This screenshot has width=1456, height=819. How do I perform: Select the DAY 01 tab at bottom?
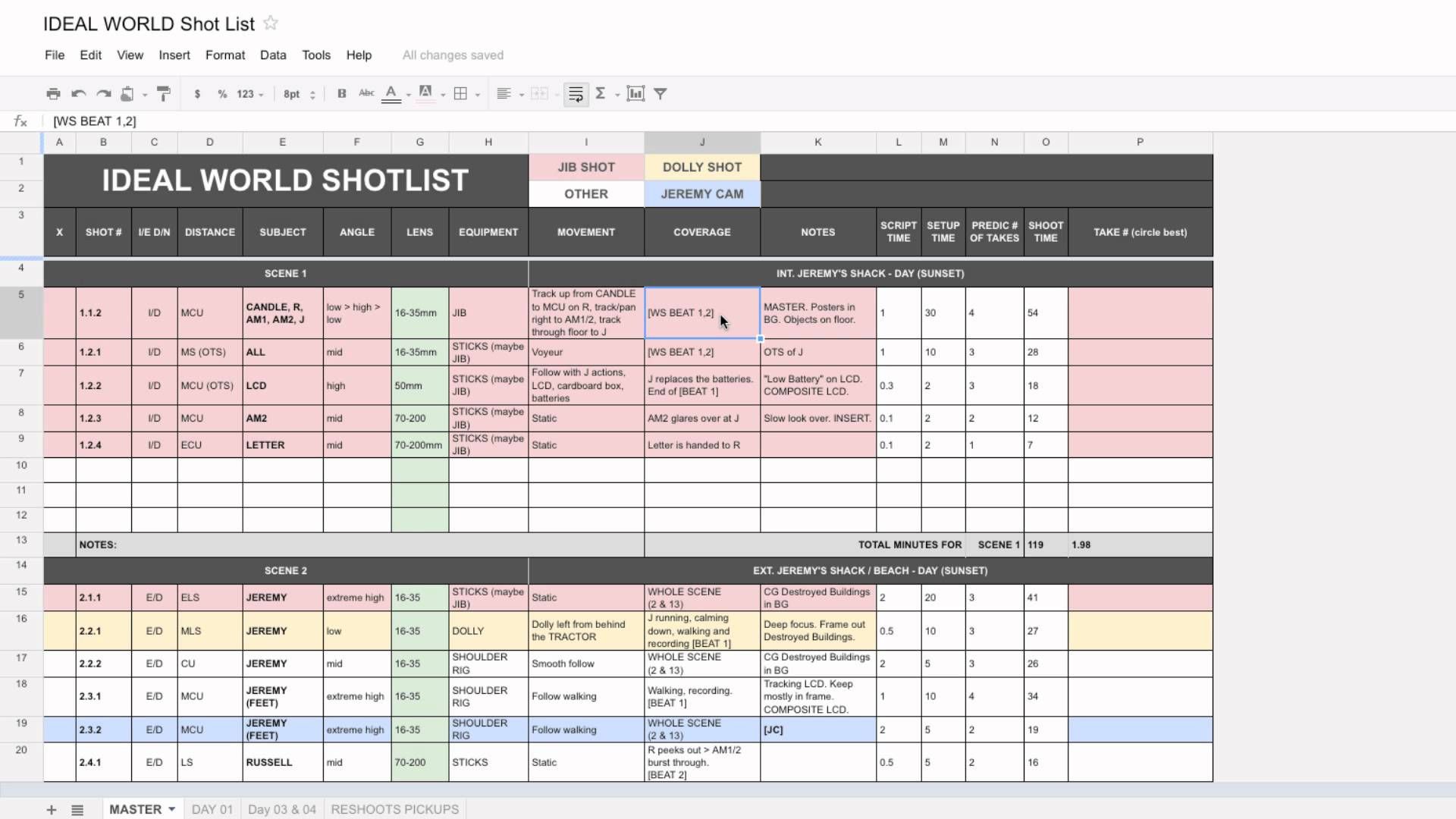click(x=211, y=809)
